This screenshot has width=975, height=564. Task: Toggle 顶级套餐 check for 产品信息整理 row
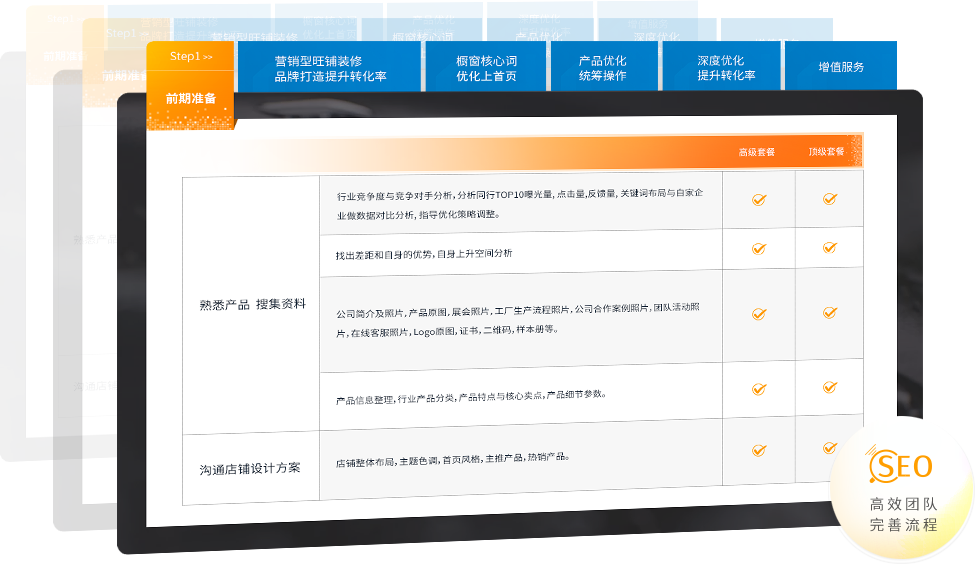pos(829,388)
